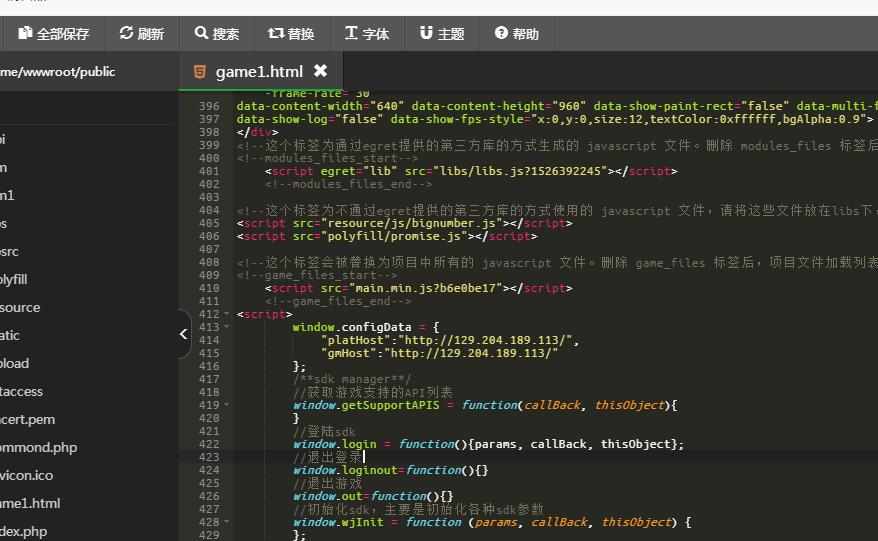The width and height of the screenshot is (878, 541).
Task: Click window.getSupportAPIS in the code
Action: coord(366,404)
